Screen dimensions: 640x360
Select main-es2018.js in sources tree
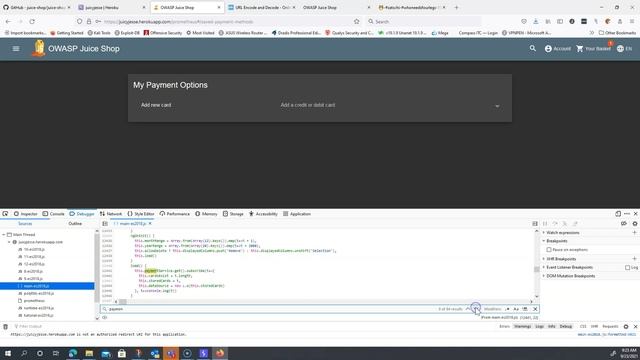tap(47, 286)
